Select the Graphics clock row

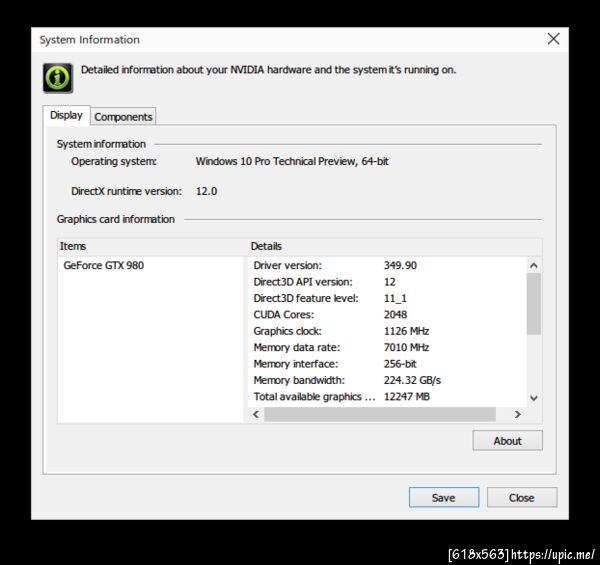(x=387, y=331)
